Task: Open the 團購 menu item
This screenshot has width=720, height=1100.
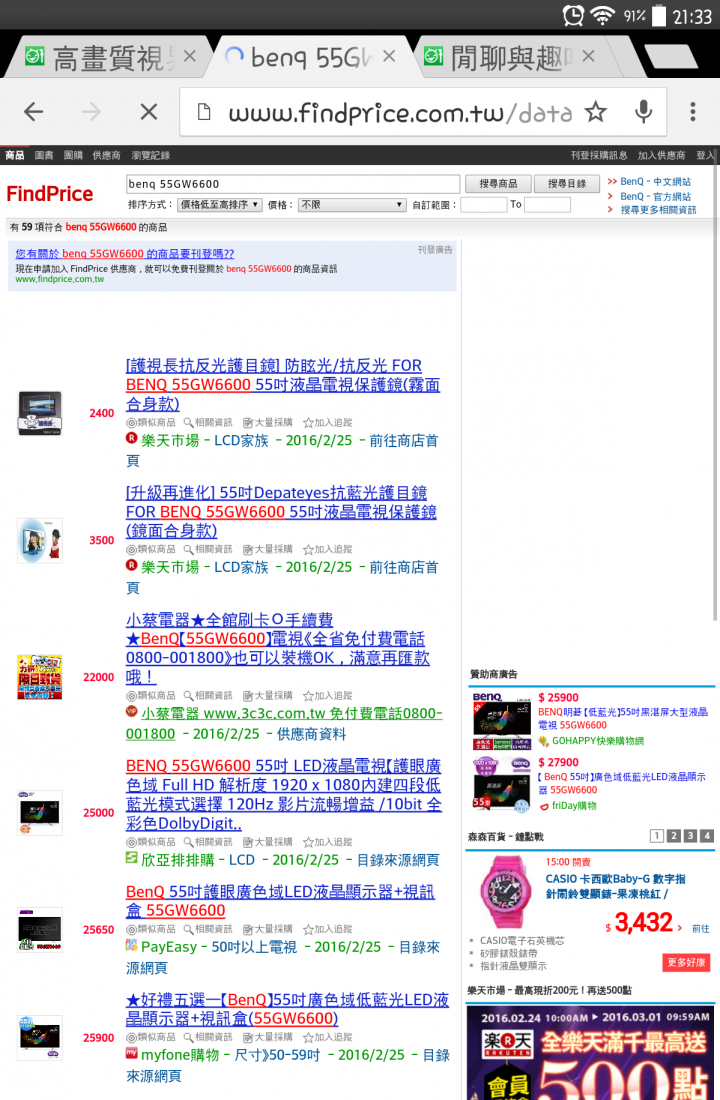Action: [x=73, y=155]
